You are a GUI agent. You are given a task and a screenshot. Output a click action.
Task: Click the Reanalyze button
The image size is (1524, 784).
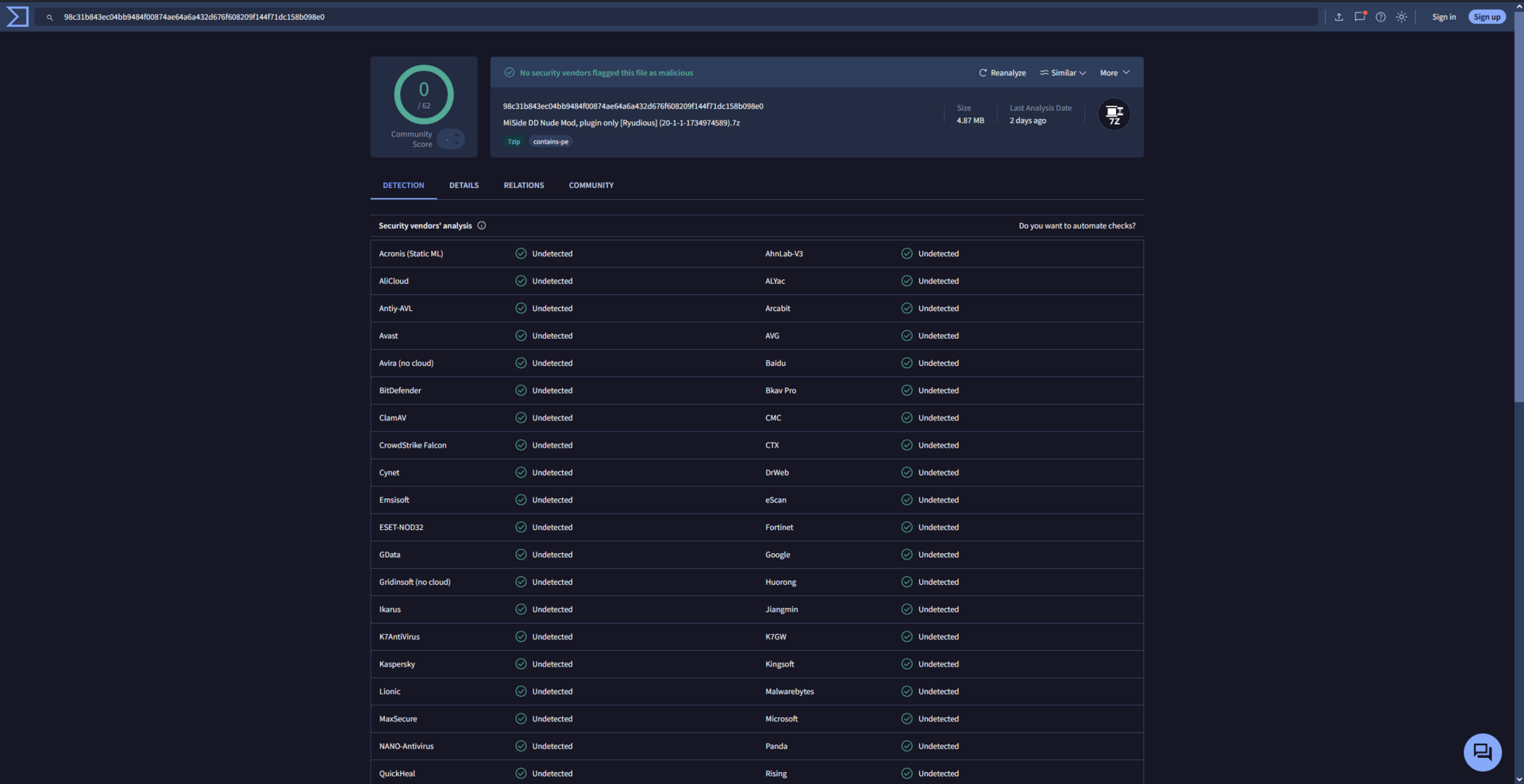coord(1003,73)
